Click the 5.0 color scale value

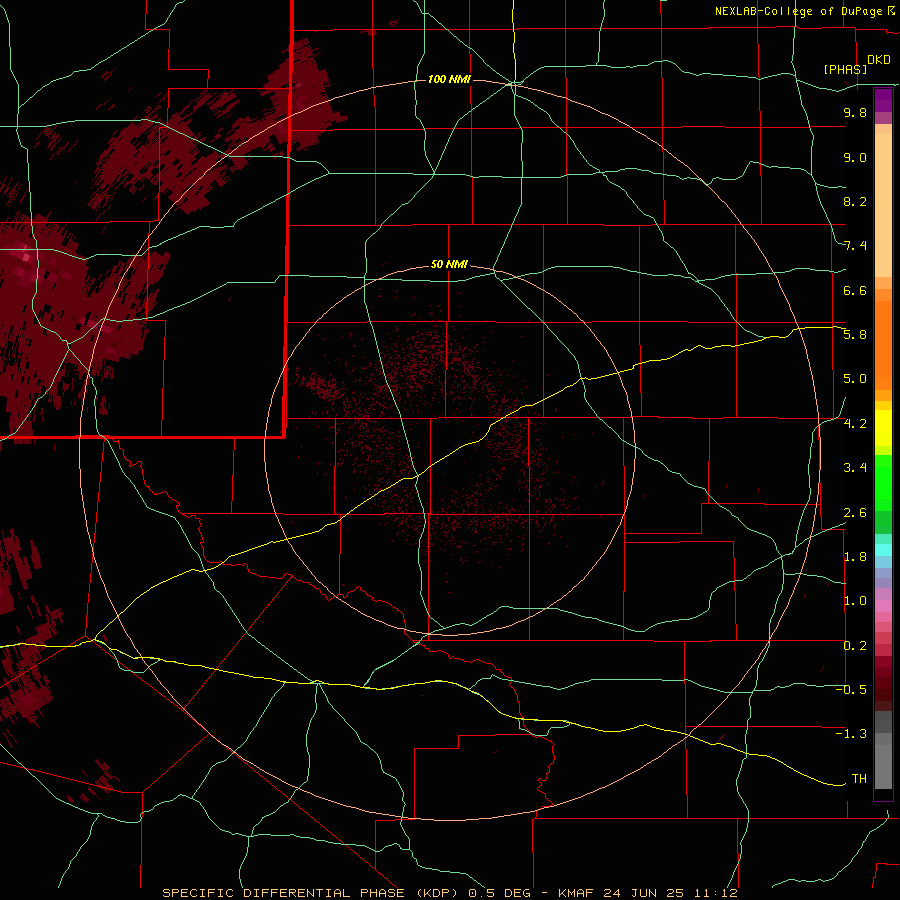click(855, 379)
